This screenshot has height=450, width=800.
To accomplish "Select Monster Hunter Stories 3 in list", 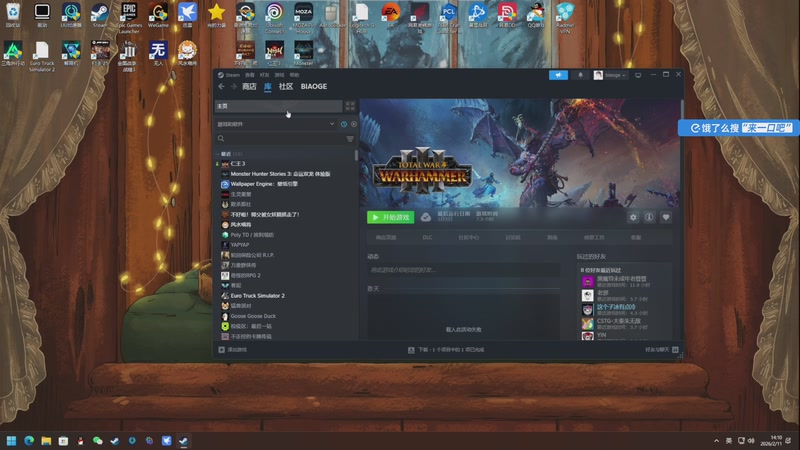I will [x=280, y=174].
